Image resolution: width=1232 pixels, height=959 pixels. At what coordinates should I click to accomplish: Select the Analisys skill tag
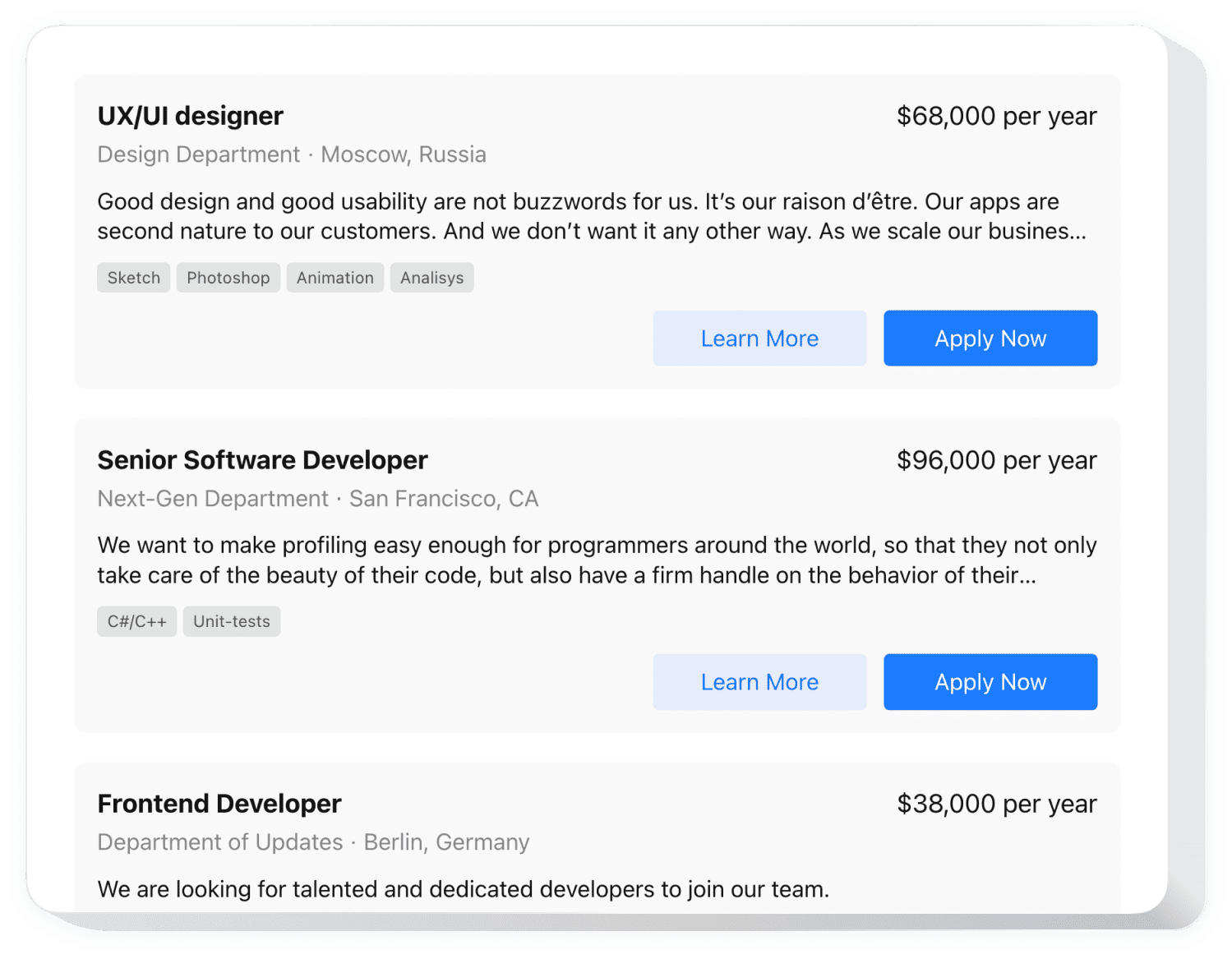pyautogui.click(x=431, y=277)
